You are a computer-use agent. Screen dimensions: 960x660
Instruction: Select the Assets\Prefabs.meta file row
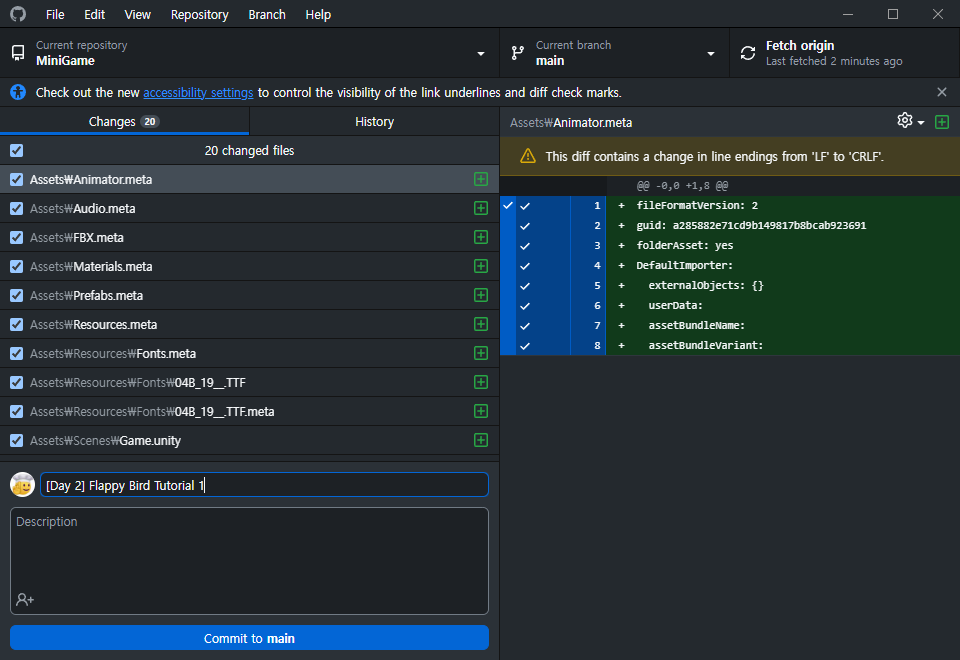249,295
